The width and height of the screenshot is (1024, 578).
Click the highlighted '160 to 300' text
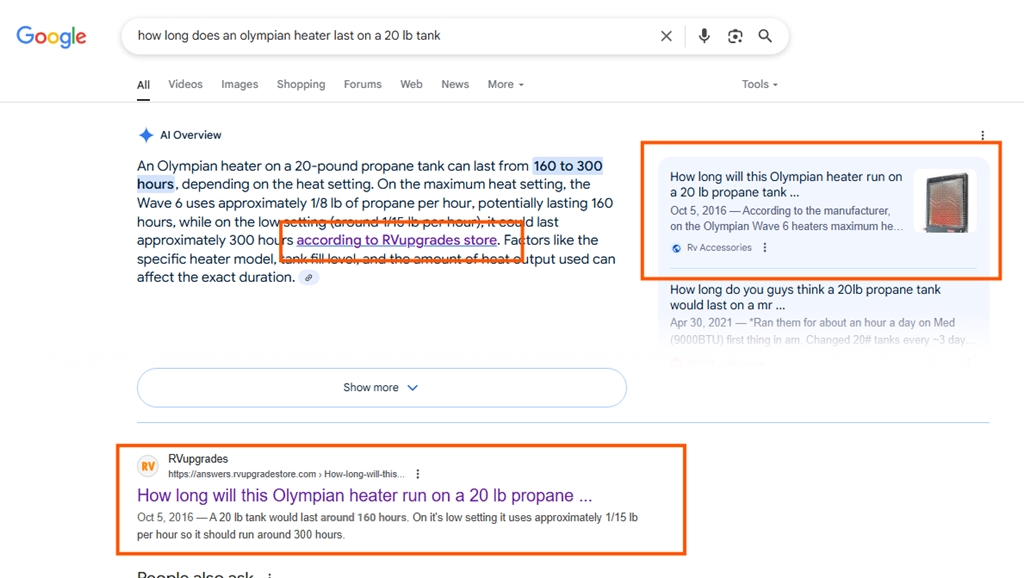pos(568,166)
